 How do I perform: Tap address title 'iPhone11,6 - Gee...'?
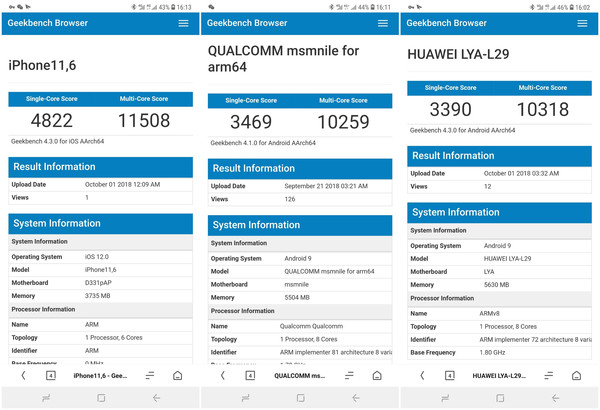100,376
